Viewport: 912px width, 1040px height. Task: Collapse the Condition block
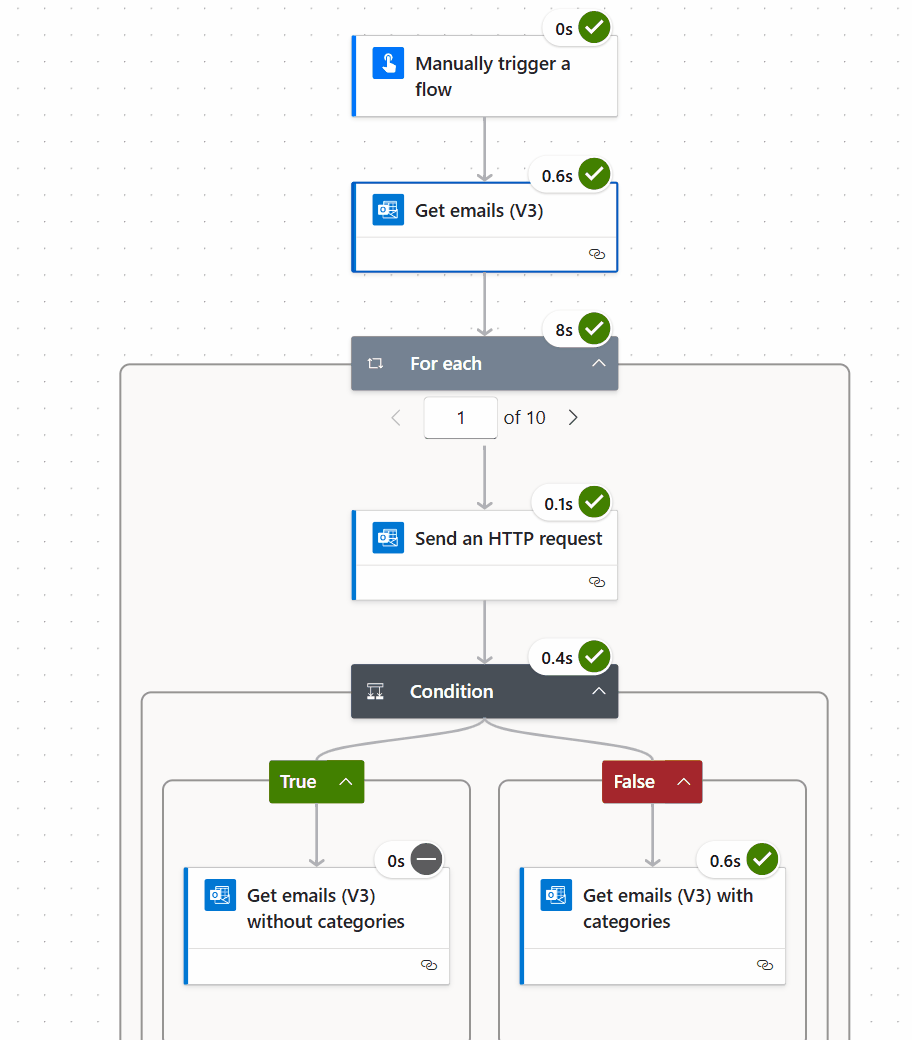pyautogui.click(x=598, y=691)
